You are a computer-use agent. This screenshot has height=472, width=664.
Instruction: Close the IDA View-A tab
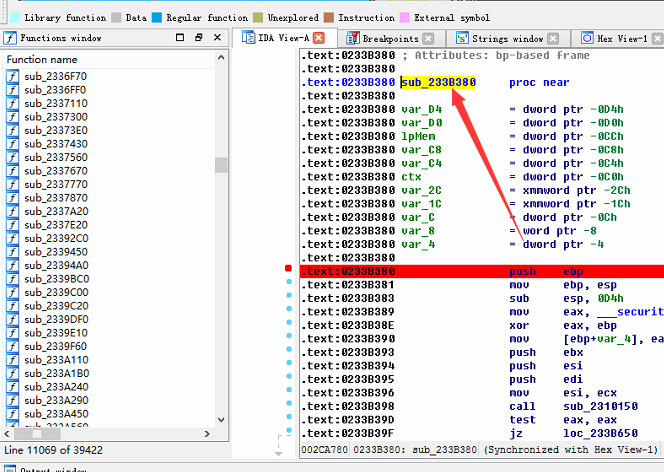pyautogui.click(x=318, y=38)
